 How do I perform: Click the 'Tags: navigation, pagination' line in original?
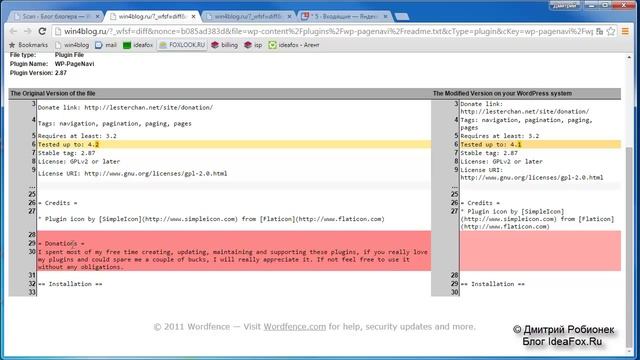pos(115,124)
